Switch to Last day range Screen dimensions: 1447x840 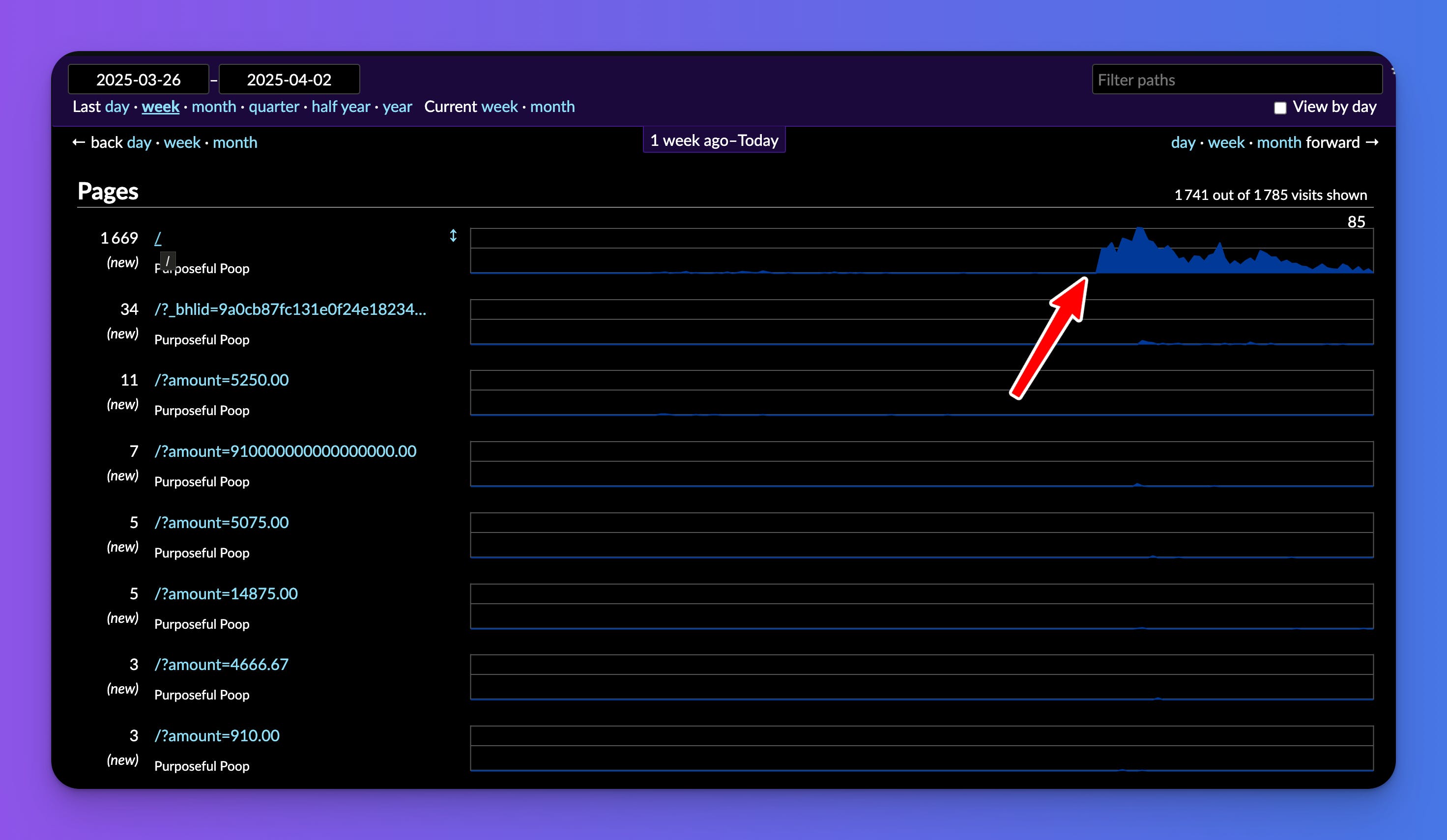[x=117, y=107]
